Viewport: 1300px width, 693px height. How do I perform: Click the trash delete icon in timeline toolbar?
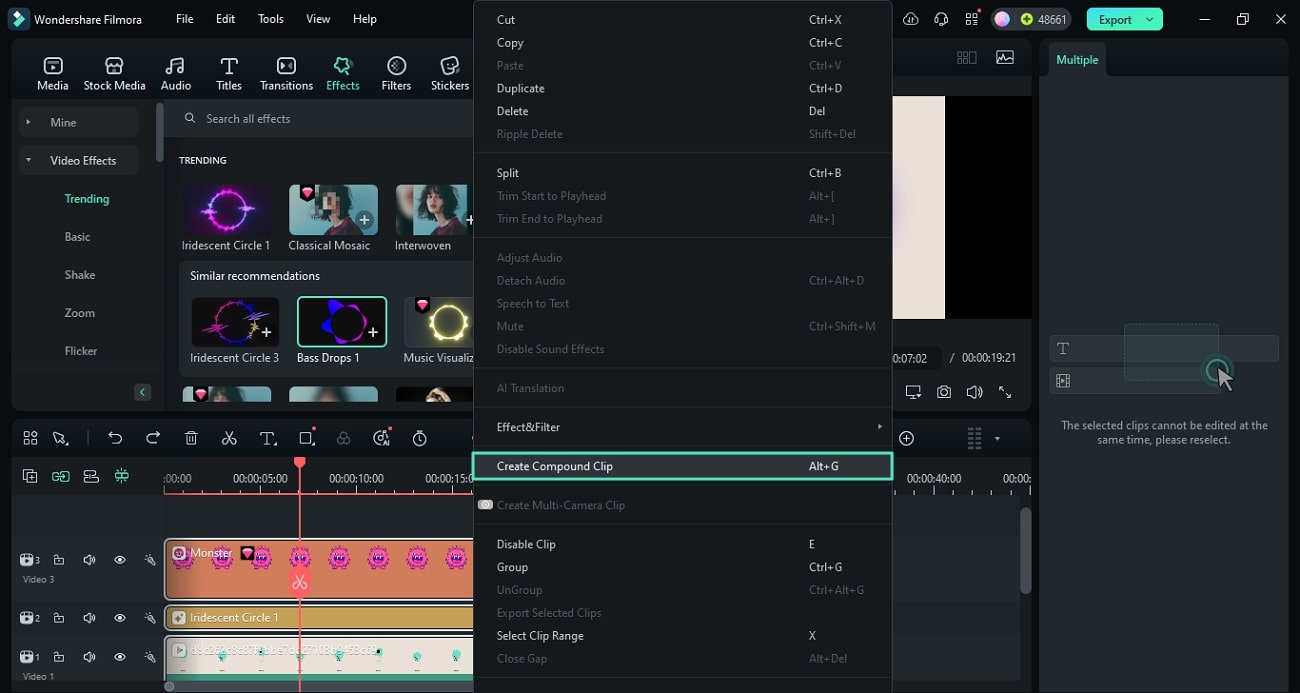(191, 438)
